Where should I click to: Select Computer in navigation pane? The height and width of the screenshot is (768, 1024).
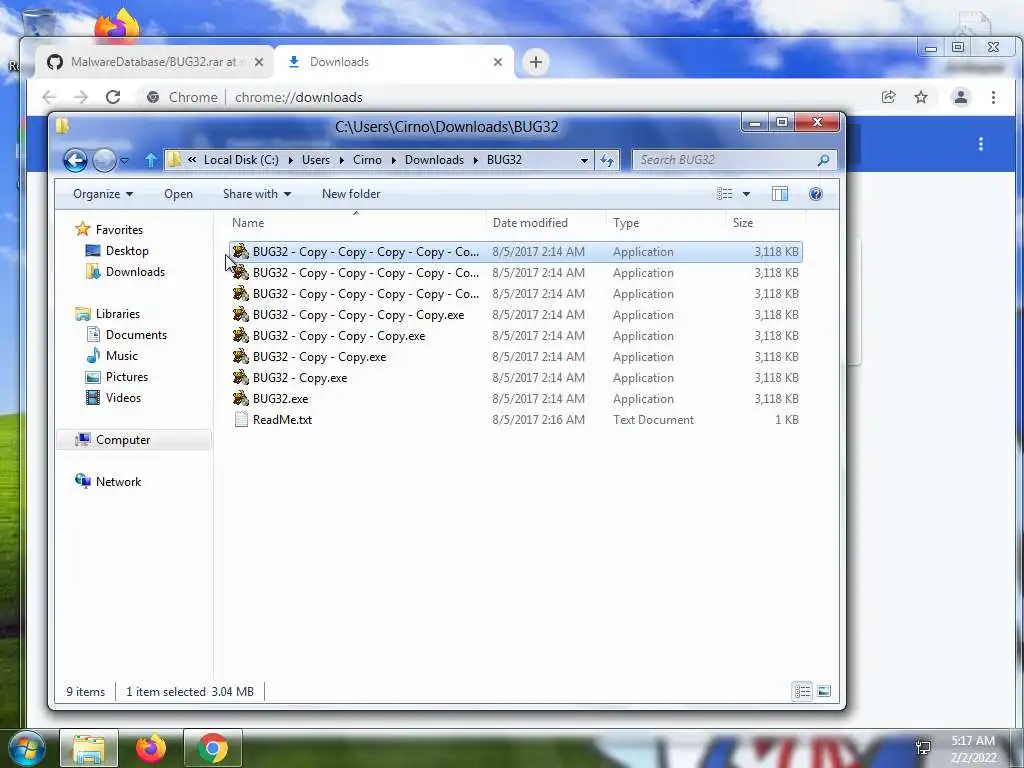click(x=123, y=440)
